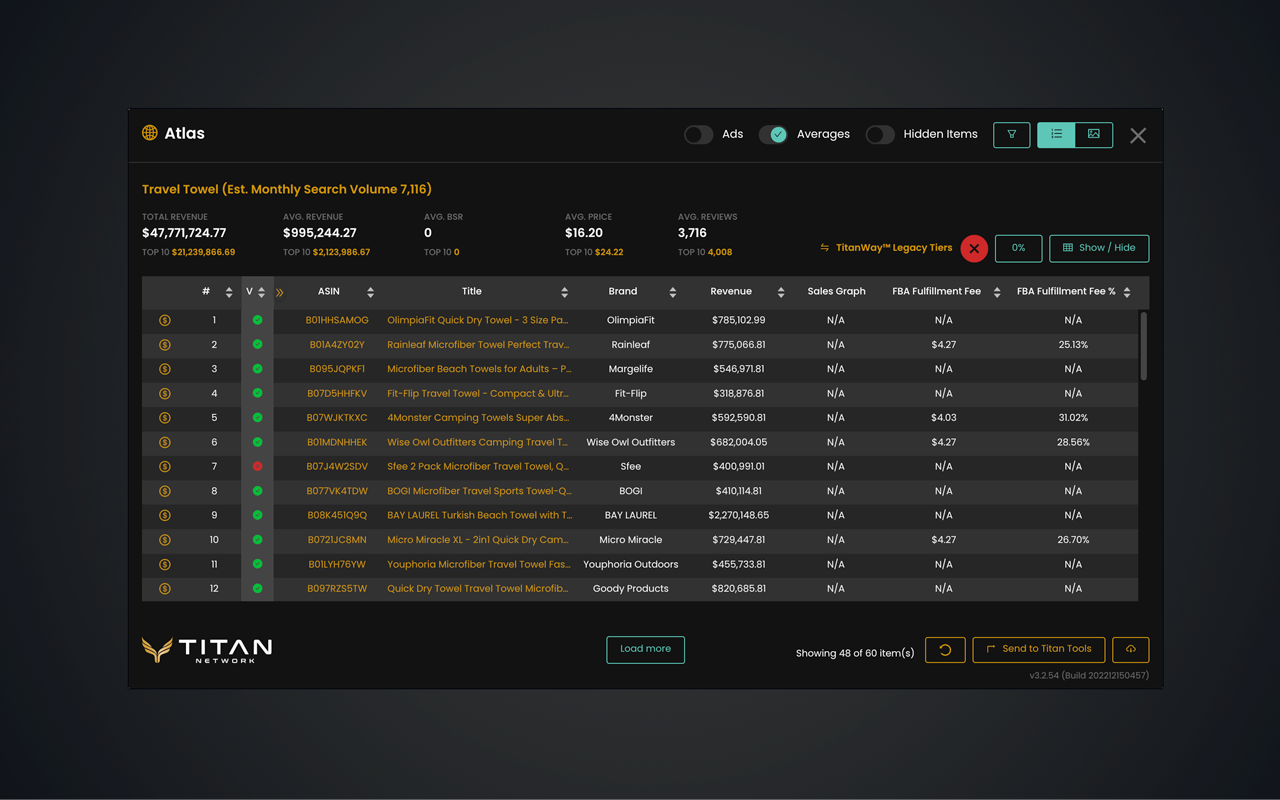Screen dimensions: 1280x800
Task: Open the filter funnel button
Action: (x=1012, y=135)
